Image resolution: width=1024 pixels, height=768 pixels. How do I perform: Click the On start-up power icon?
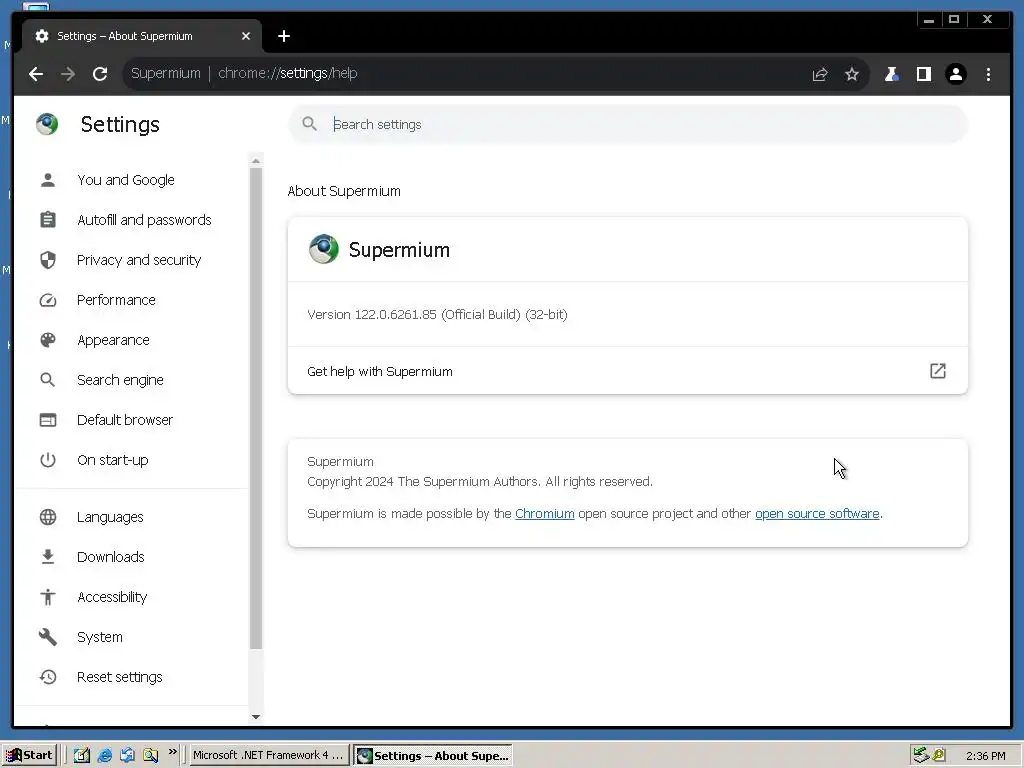[48, 460]
